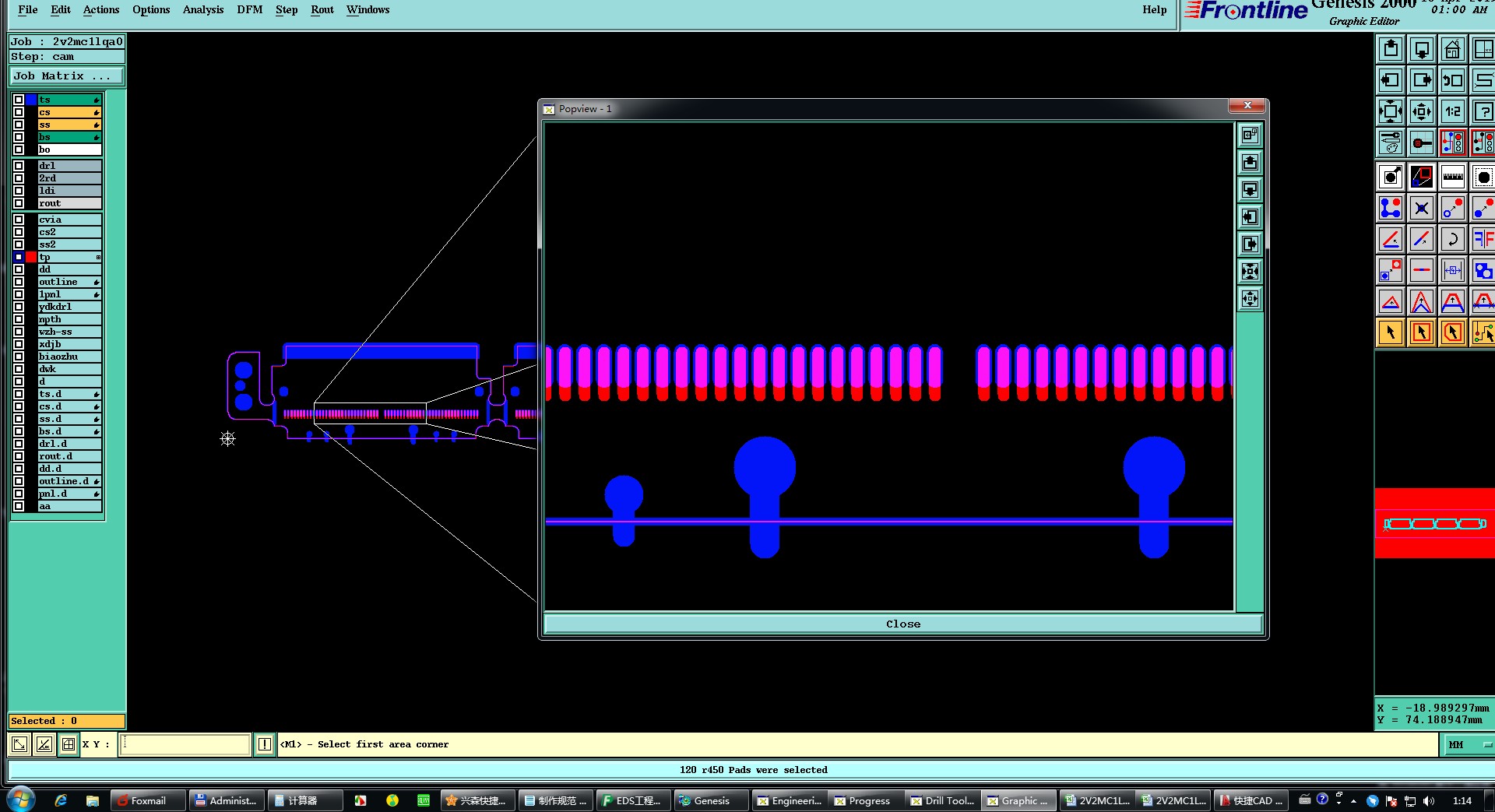Click the top Popview detach-window icon
Image resolution: width=1495 pixels, height=812 pixels.
pyautogui.click(x=1250, y=135)
